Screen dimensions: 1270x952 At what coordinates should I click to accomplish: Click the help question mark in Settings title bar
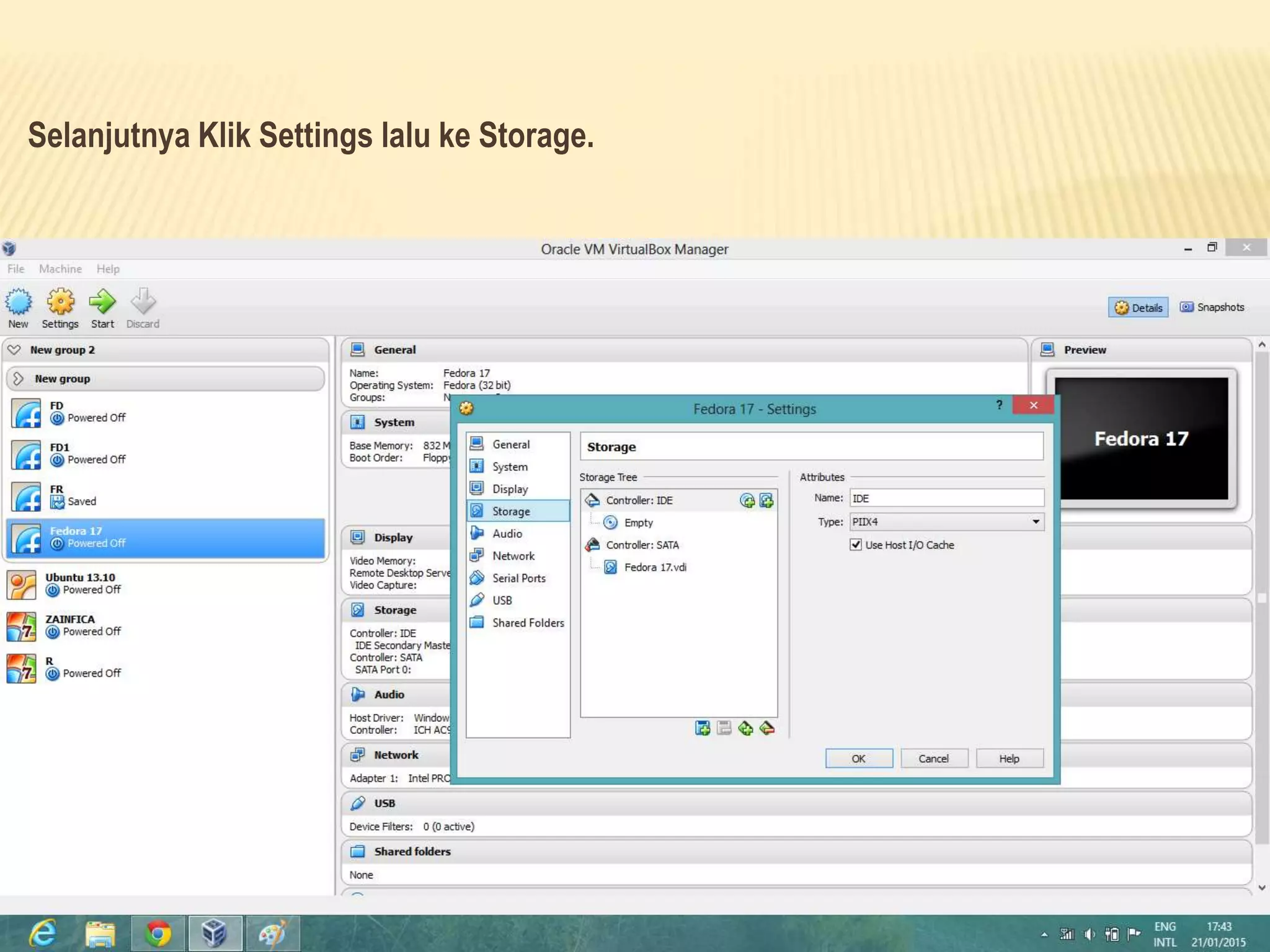pyautogui.click(x=999, y=405)
